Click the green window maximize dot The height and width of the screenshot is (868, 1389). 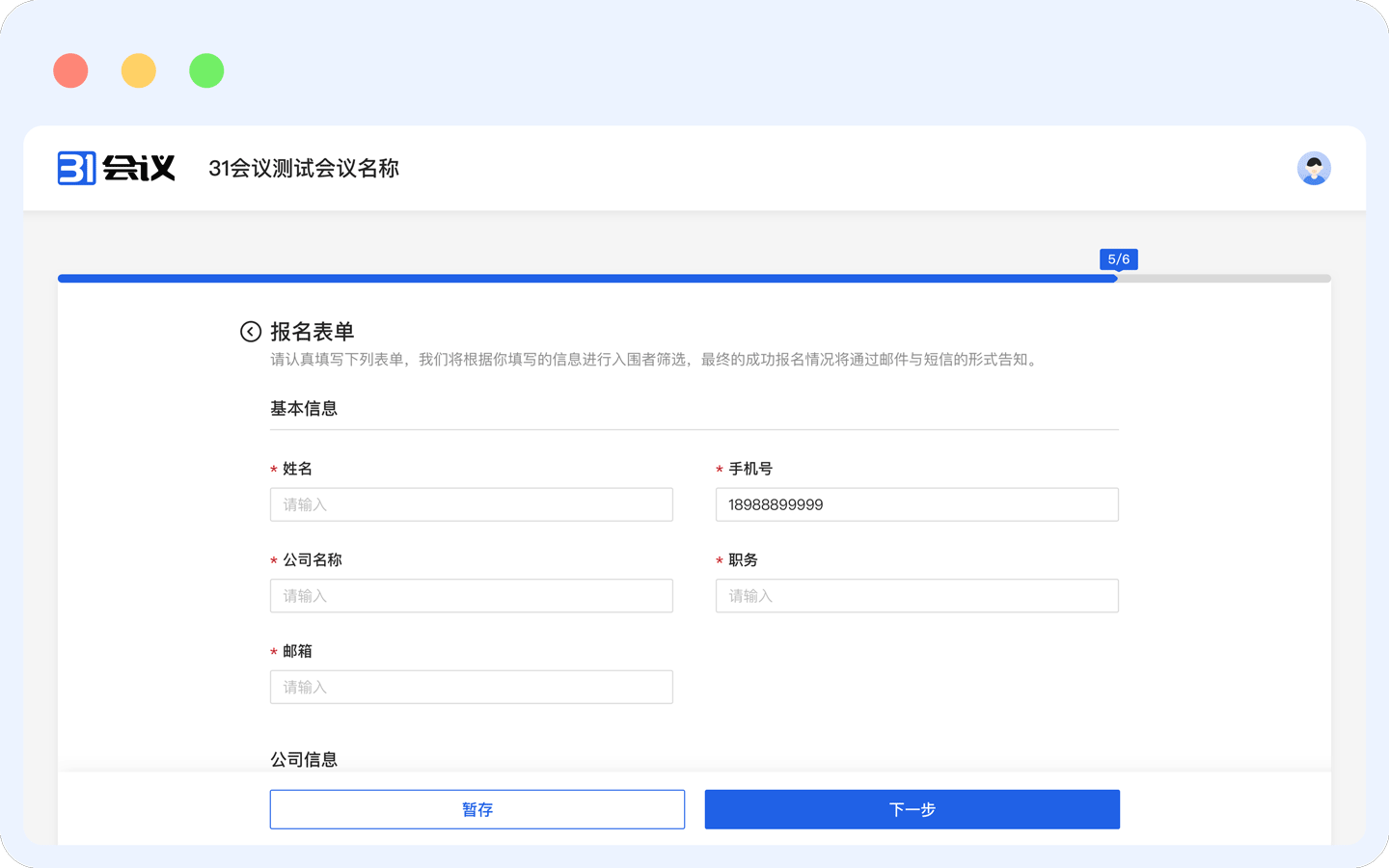(206, 70)
